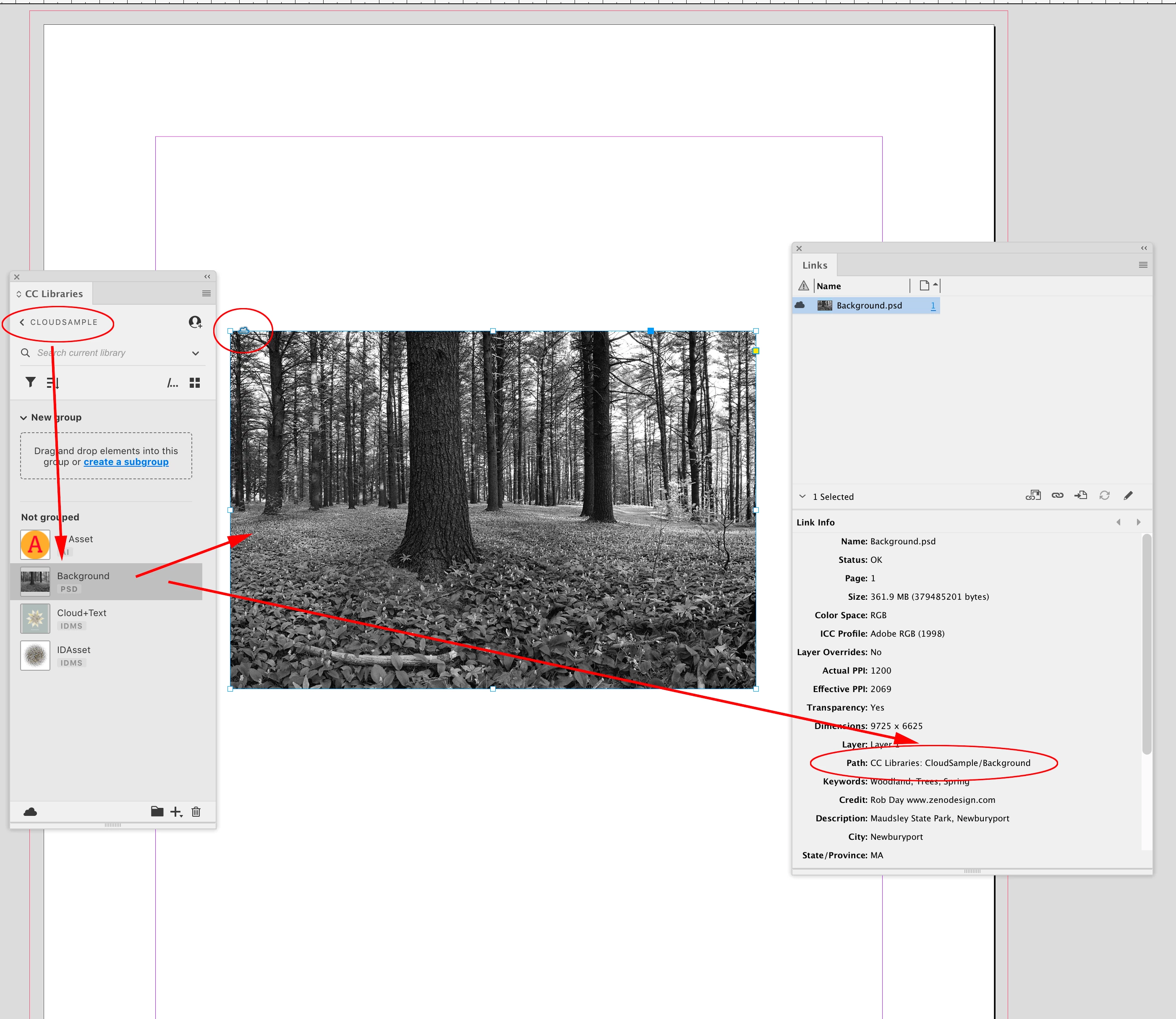
Task: Click the create a subgroup link
Action: (x=125, y=462)
